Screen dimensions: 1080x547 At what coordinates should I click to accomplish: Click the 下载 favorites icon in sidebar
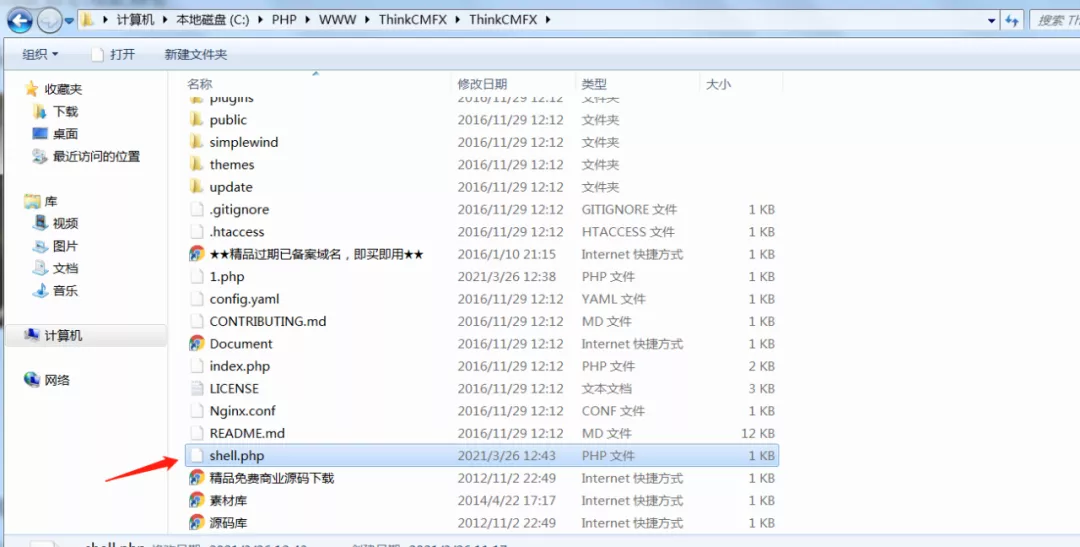pyautogui.click(x=40, y=112)
